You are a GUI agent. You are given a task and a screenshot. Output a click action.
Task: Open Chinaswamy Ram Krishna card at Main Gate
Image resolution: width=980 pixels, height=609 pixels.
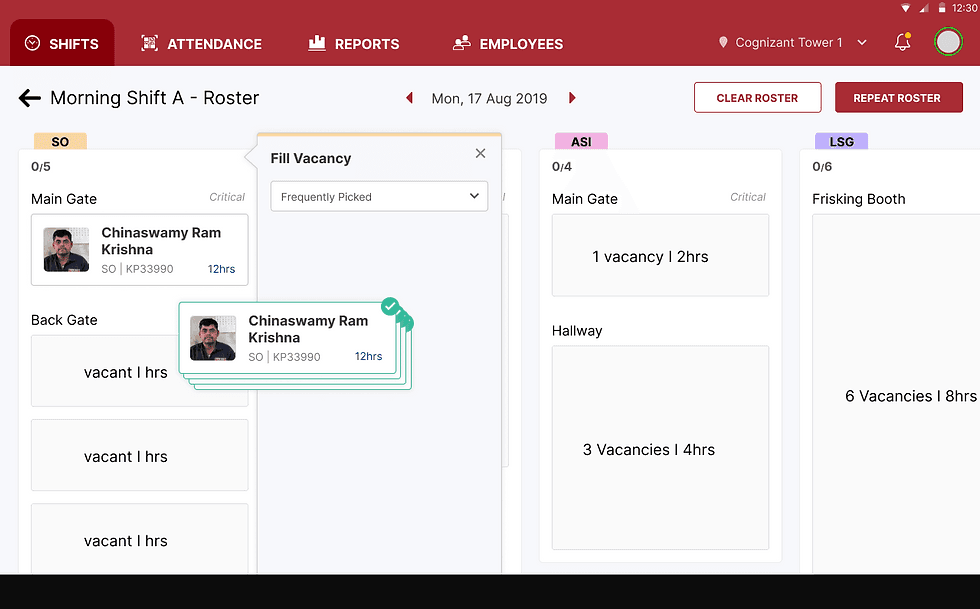(139, 249)
